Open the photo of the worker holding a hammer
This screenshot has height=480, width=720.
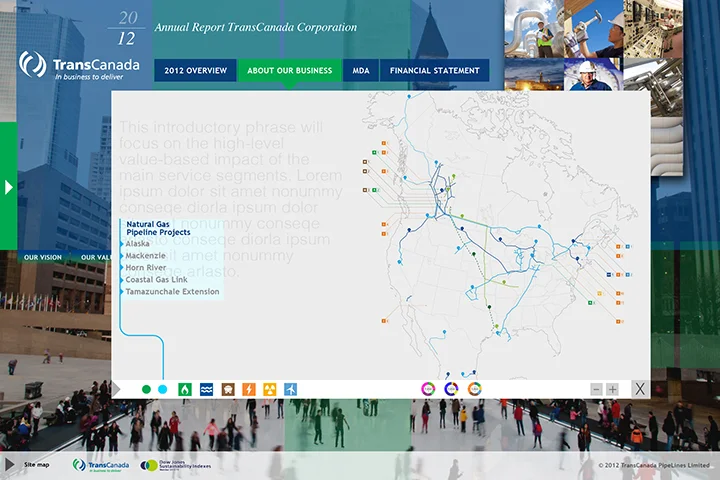click(x=594, y=28)
